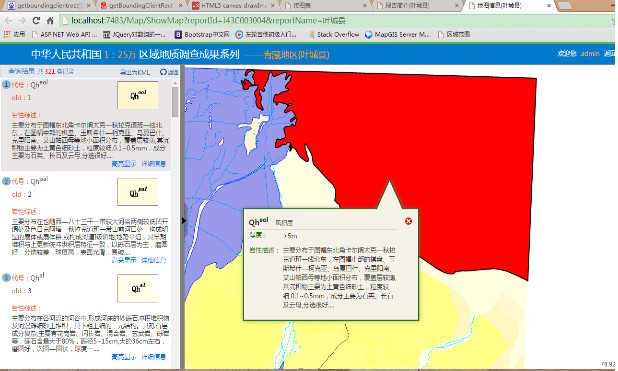618x371 pixels.
Task: Click the logout link beside admin
Action: click(x=609, y=54)
